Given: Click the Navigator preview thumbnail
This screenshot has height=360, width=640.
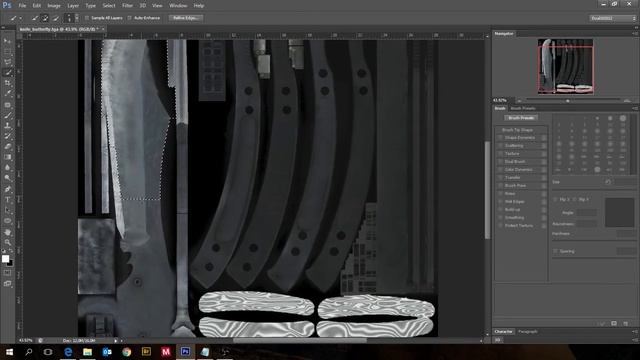Looking at the screenshot, I should click(x=565, y=67).
